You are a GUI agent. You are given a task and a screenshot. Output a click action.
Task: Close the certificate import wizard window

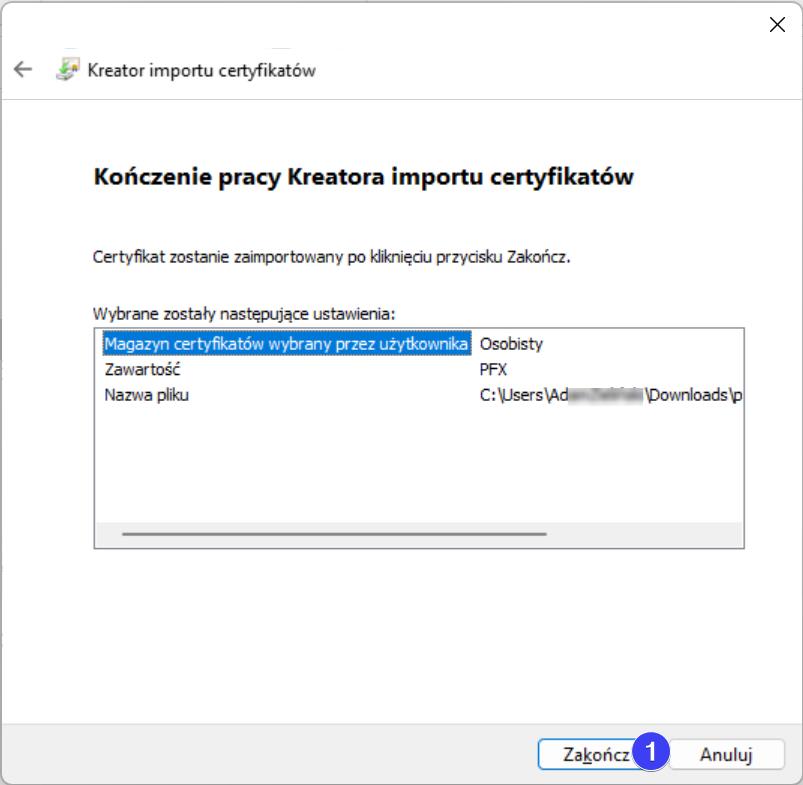pos(776,25)
